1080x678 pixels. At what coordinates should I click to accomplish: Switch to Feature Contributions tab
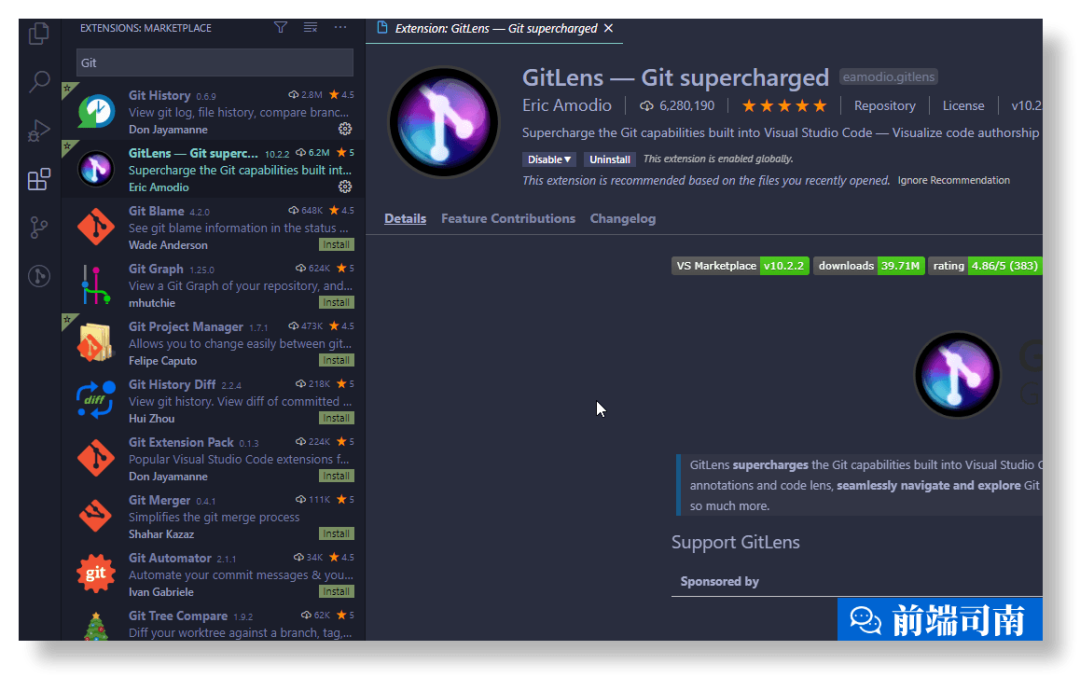click(508, 218)
